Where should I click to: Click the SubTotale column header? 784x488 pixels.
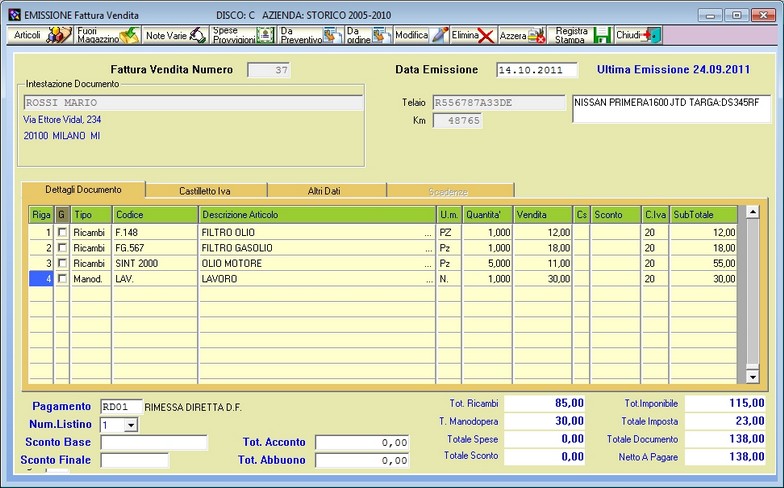tap(704, 214)
